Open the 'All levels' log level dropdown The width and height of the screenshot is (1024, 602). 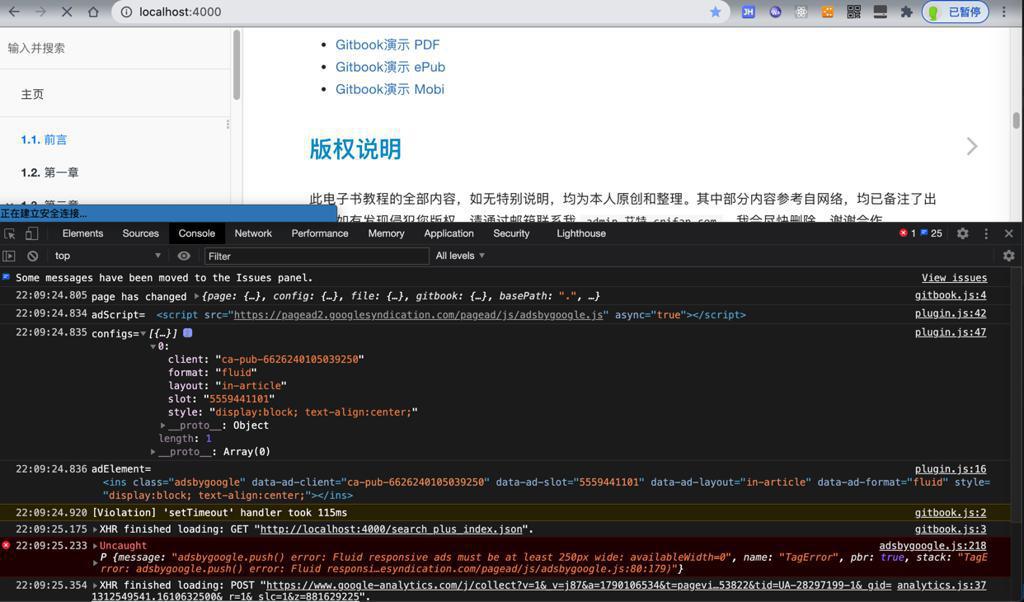click(x=460, y=256)
